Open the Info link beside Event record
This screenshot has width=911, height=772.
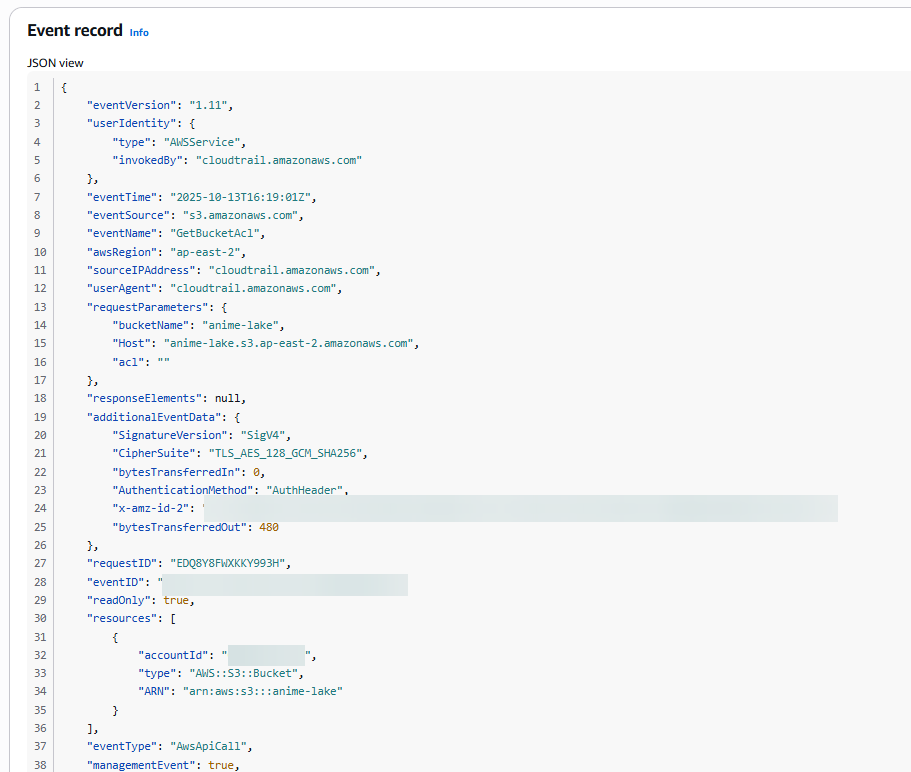139,32
